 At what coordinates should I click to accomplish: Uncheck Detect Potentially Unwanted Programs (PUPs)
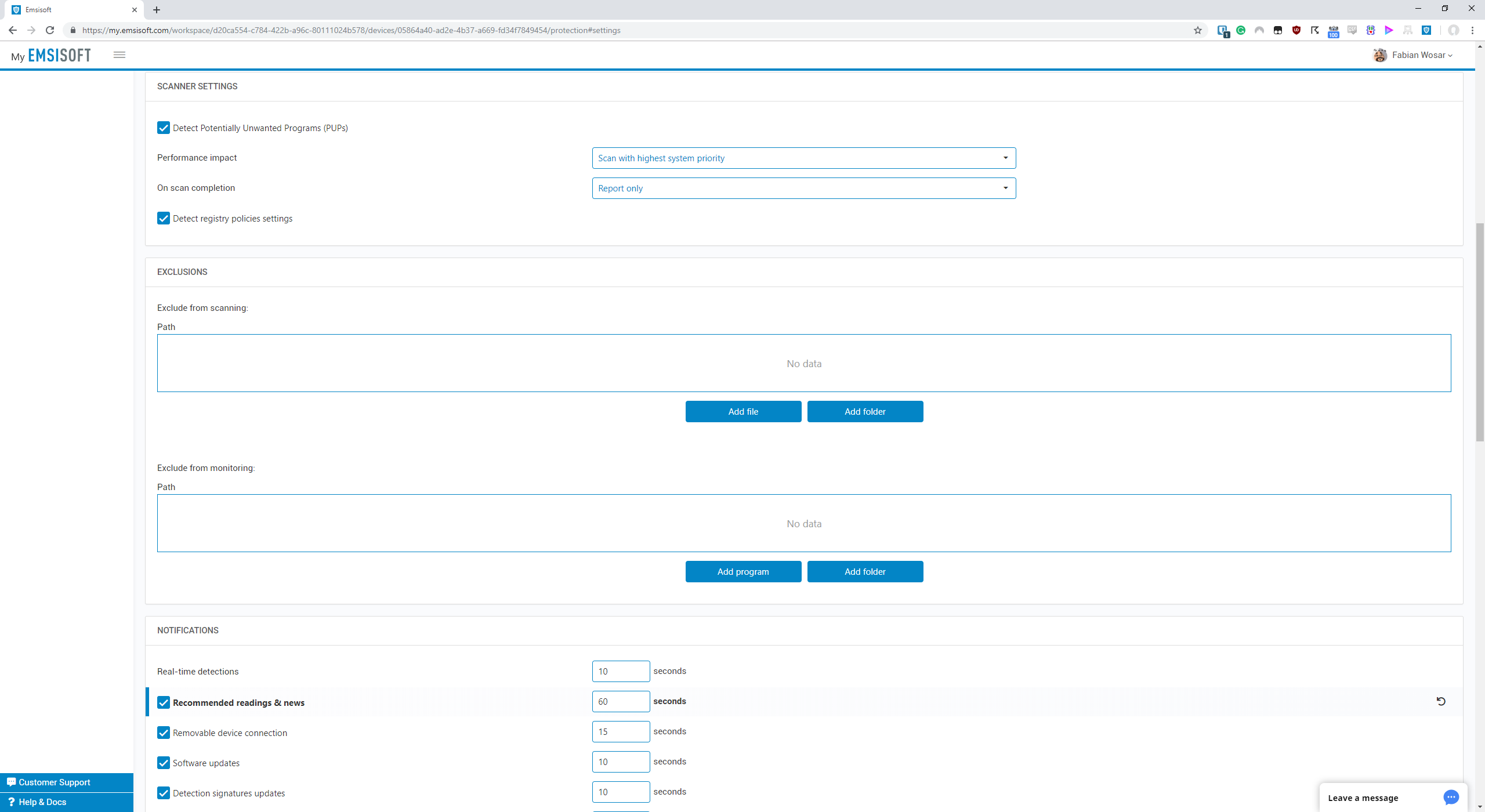pos(164,128)
